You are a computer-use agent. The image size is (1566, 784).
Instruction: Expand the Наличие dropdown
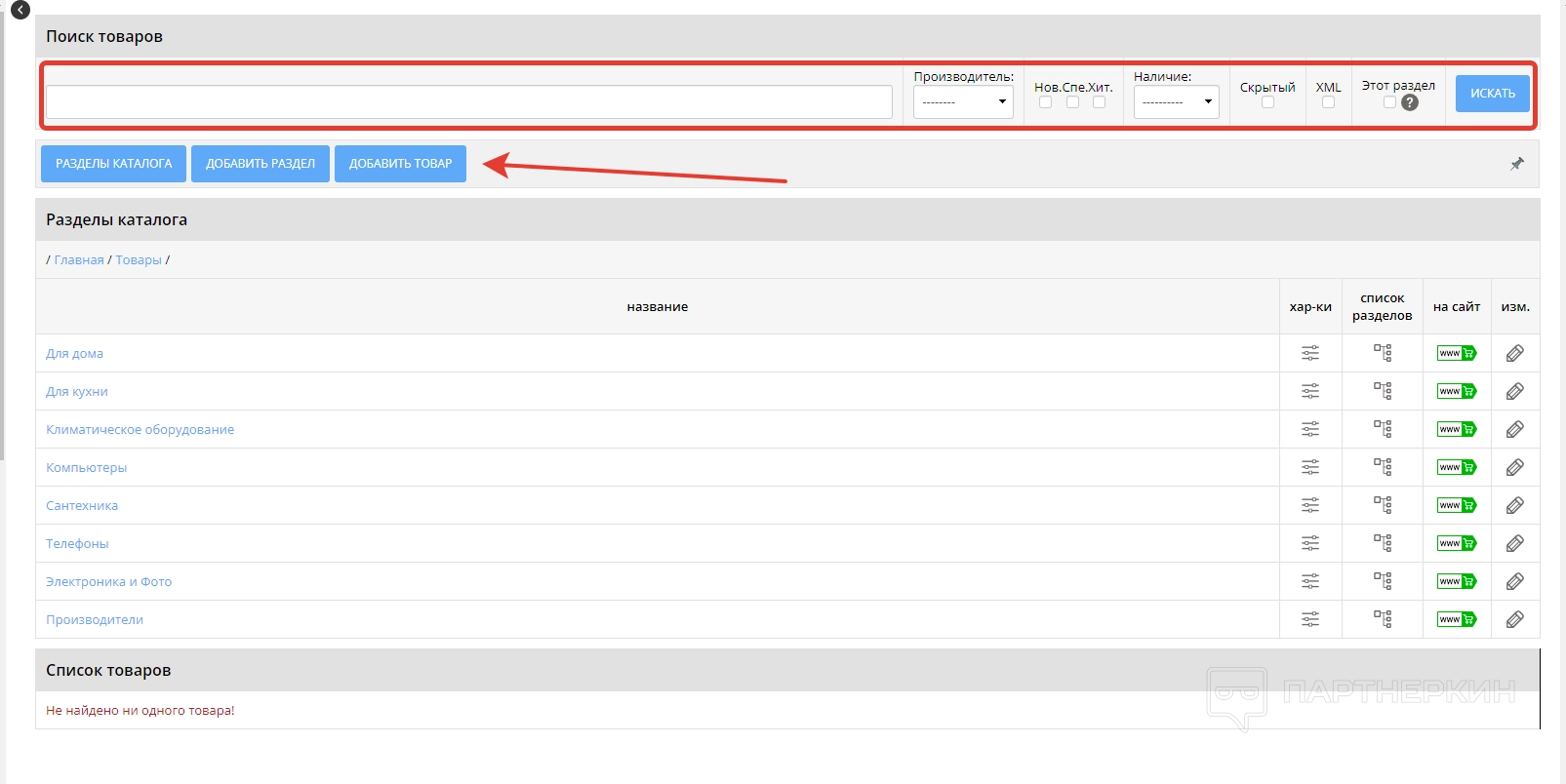tap(1176, 101)
